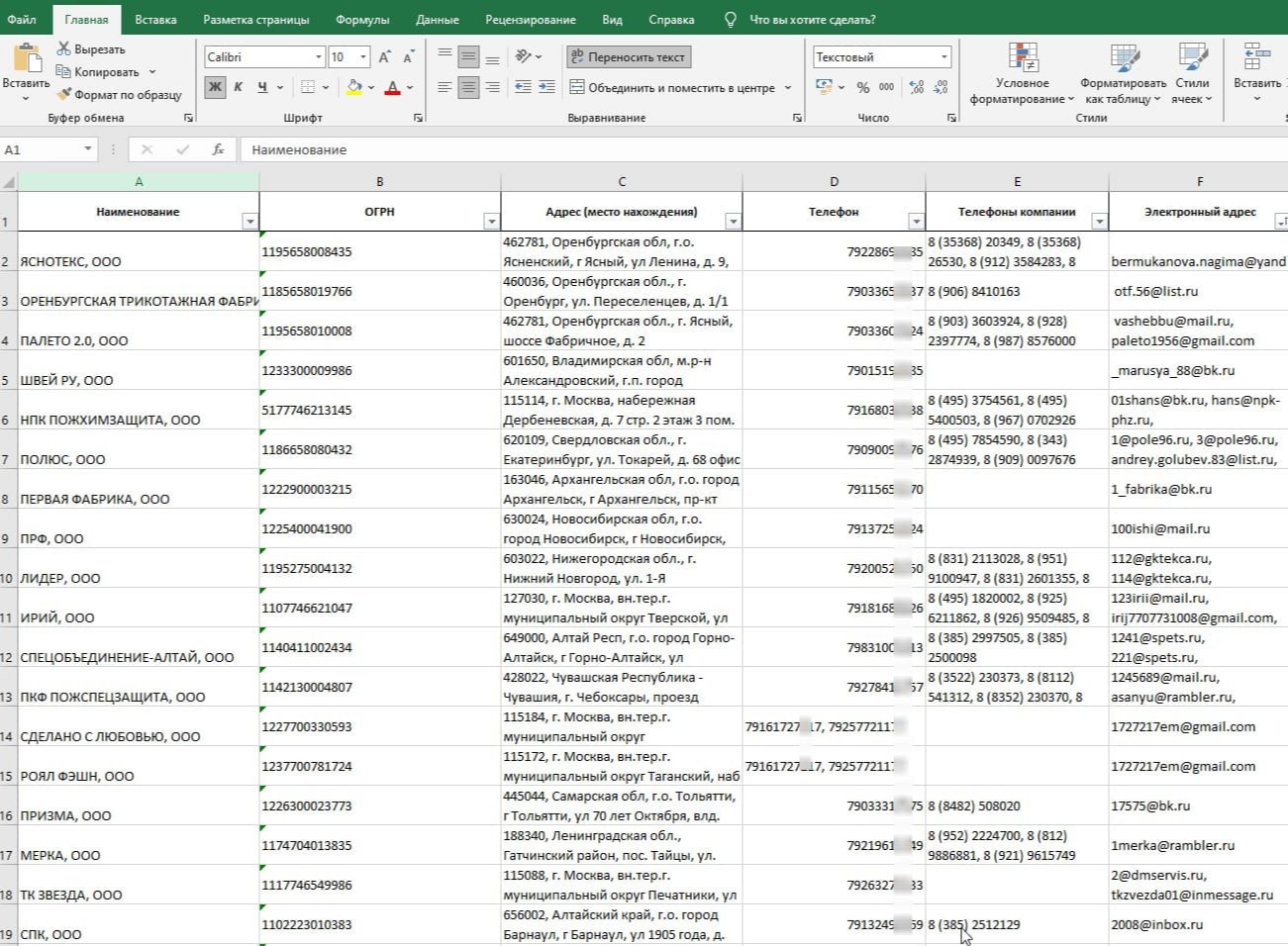This screenshot has width=1288, height=946.
Task: Click the formula bar showing Наименование
Action: 762,149
